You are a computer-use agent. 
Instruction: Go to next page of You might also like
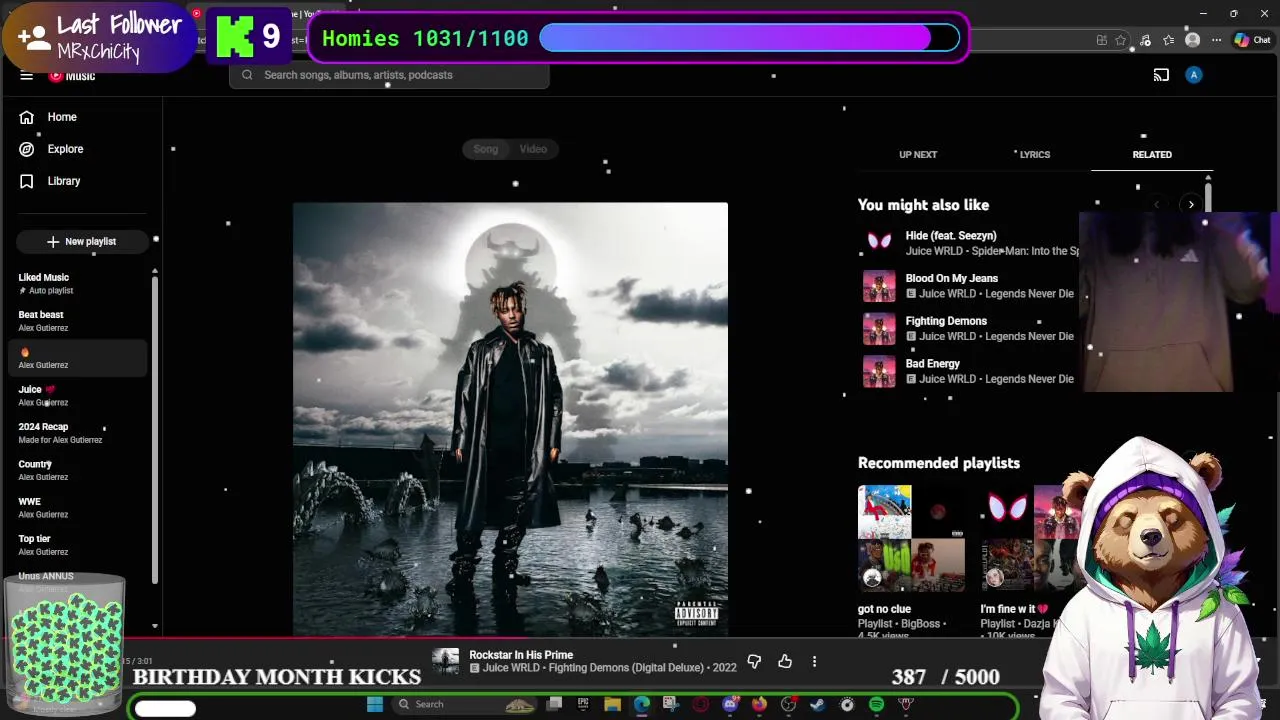pos(1191,205)
